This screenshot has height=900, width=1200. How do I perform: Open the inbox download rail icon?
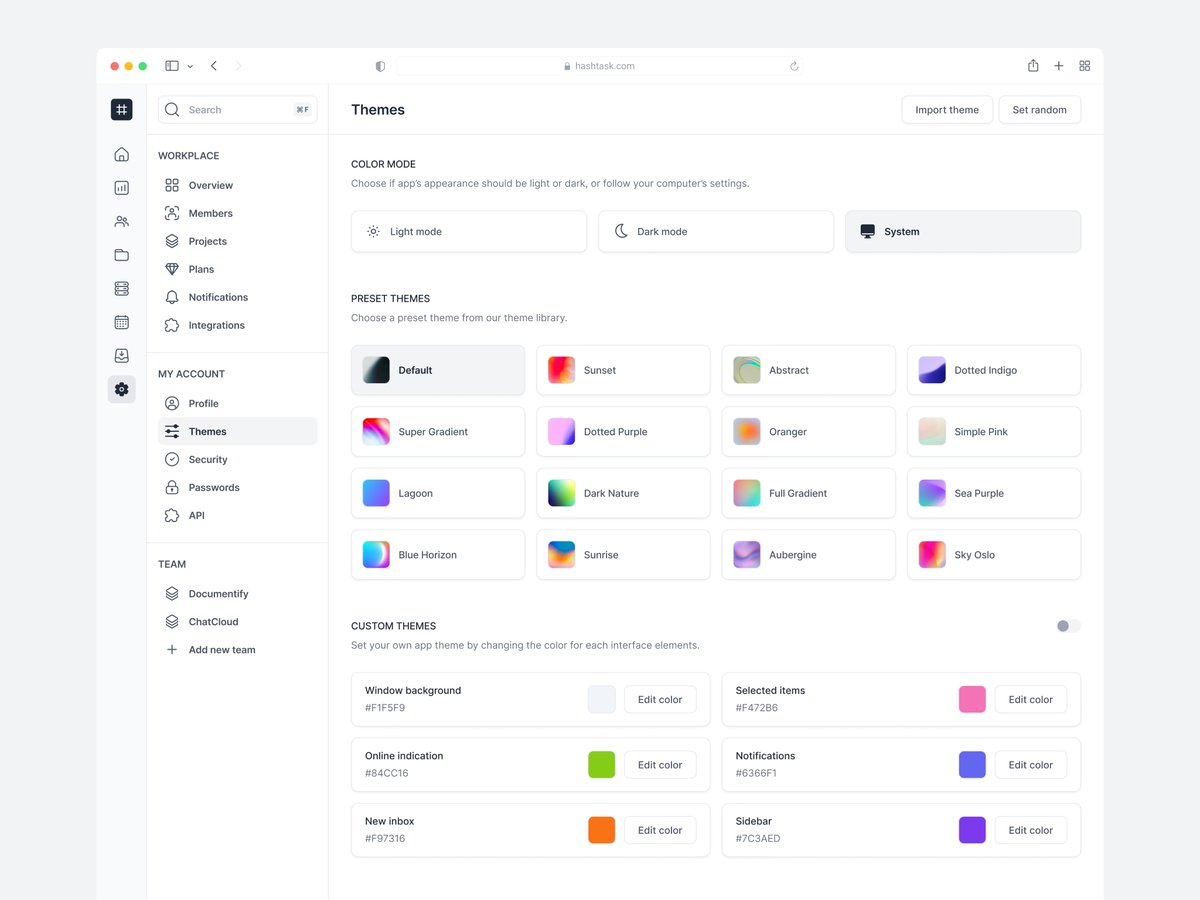121,355
